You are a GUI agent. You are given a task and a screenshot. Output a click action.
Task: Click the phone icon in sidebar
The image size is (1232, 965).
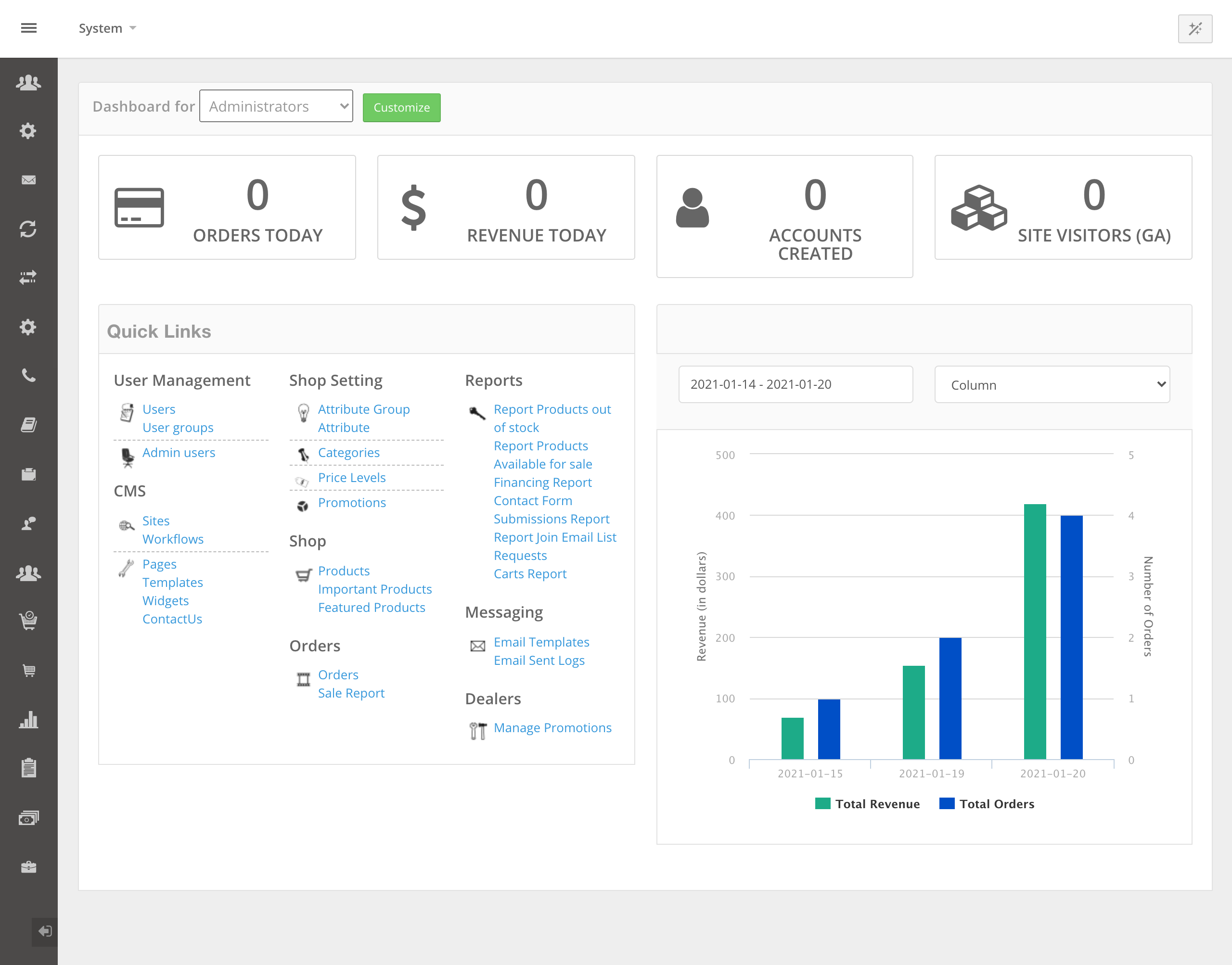click(29, 375)
